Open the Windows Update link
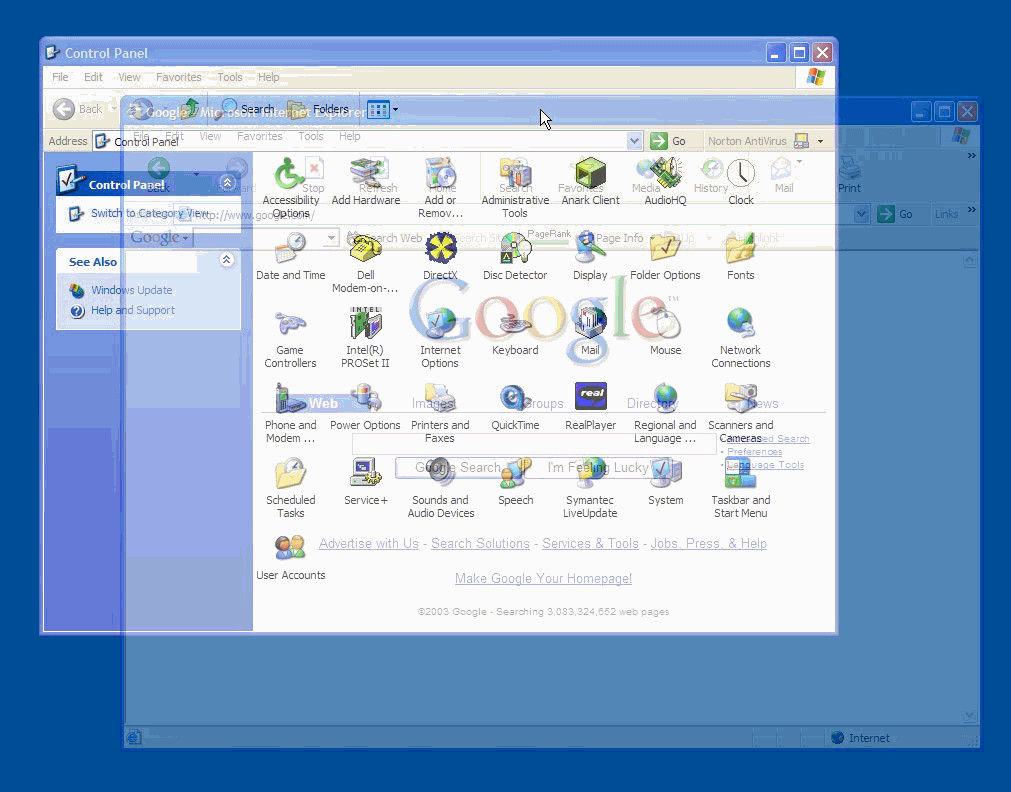This screenshot has height=792, width=1011. pos(132,290)
